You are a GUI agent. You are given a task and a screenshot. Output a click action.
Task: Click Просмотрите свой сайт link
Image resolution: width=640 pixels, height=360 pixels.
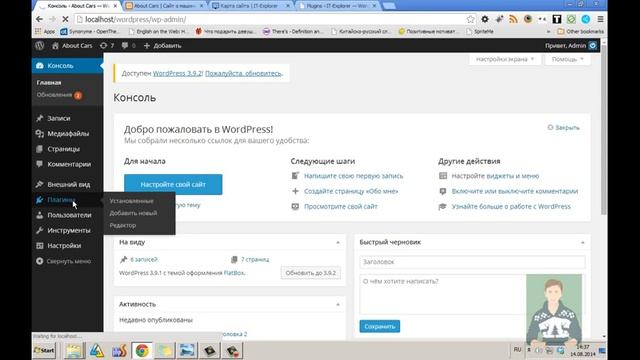(341, 207)
